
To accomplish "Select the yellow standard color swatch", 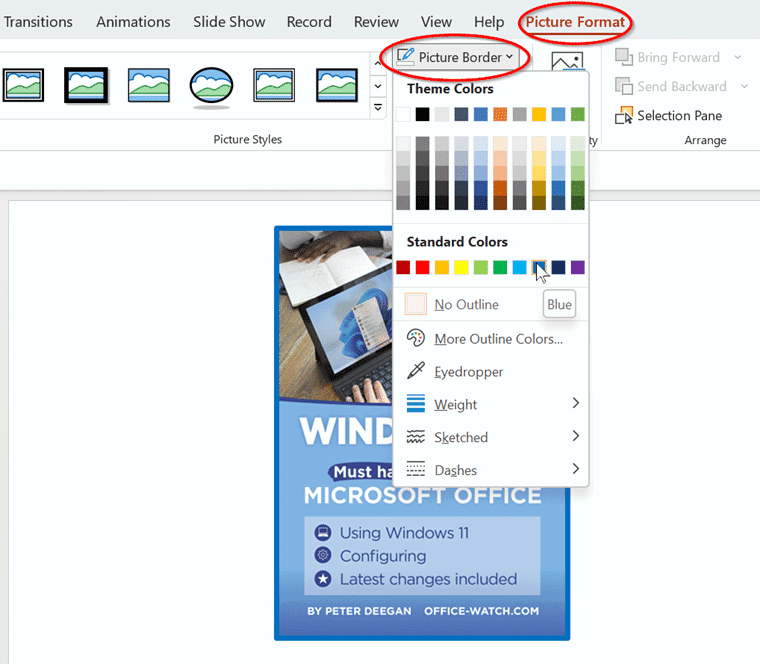I will point(461,267).
